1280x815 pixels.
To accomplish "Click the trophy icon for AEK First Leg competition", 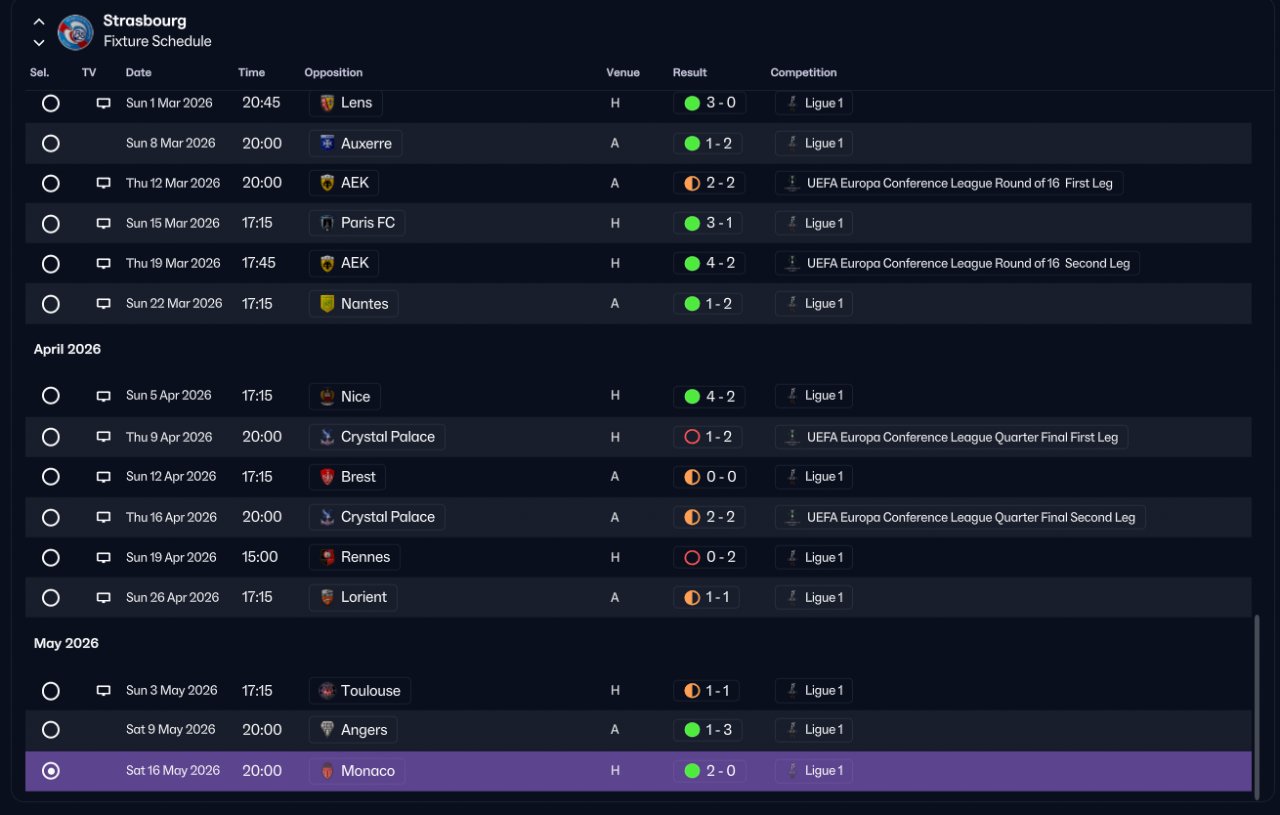I will tap(792, 183).
